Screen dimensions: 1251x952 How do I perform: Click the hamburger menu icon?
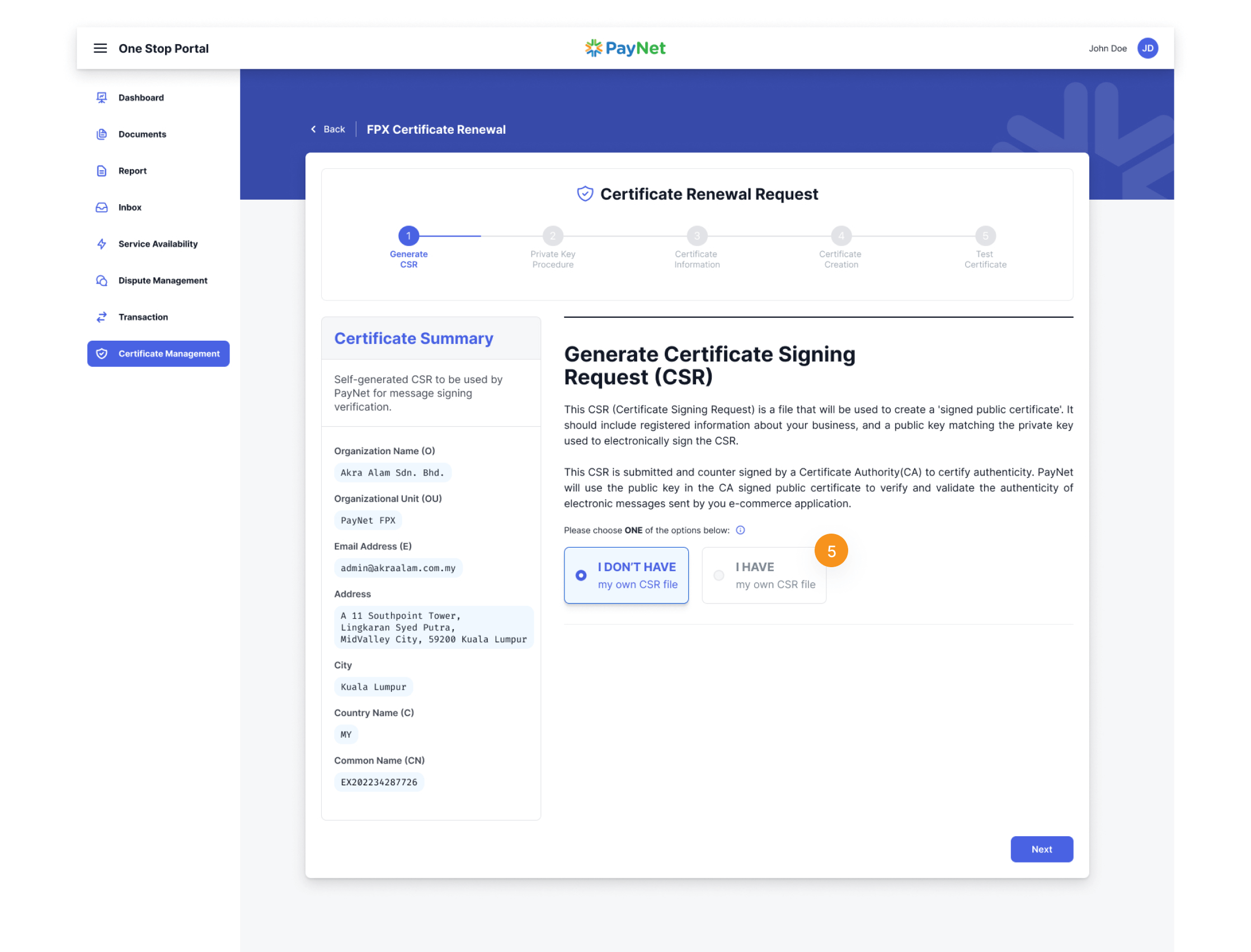tap(100, 47)
